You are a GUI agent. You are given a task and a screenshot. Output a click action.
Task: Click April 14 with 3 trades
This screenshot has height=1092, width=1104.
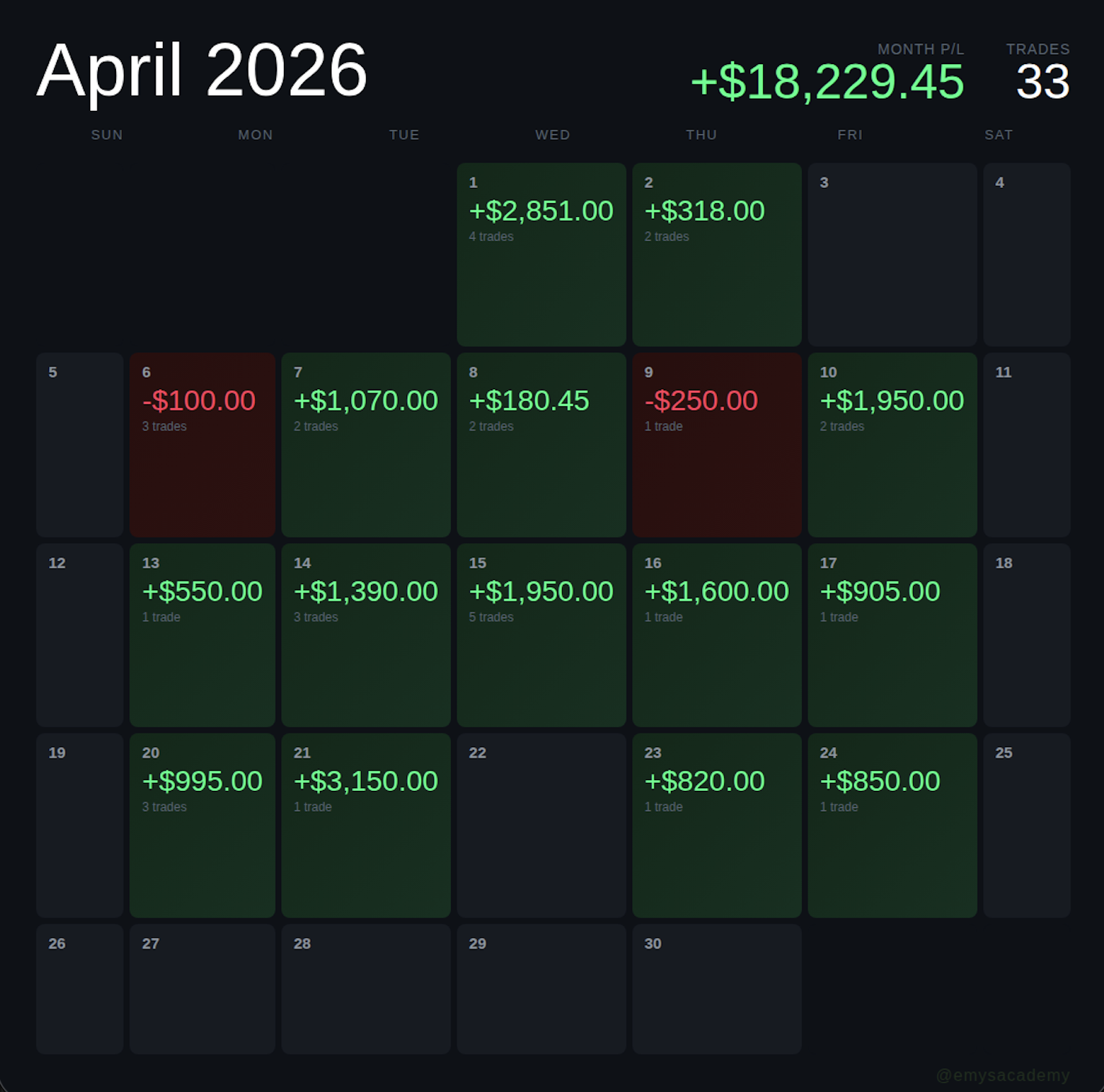tap(366, 635)
